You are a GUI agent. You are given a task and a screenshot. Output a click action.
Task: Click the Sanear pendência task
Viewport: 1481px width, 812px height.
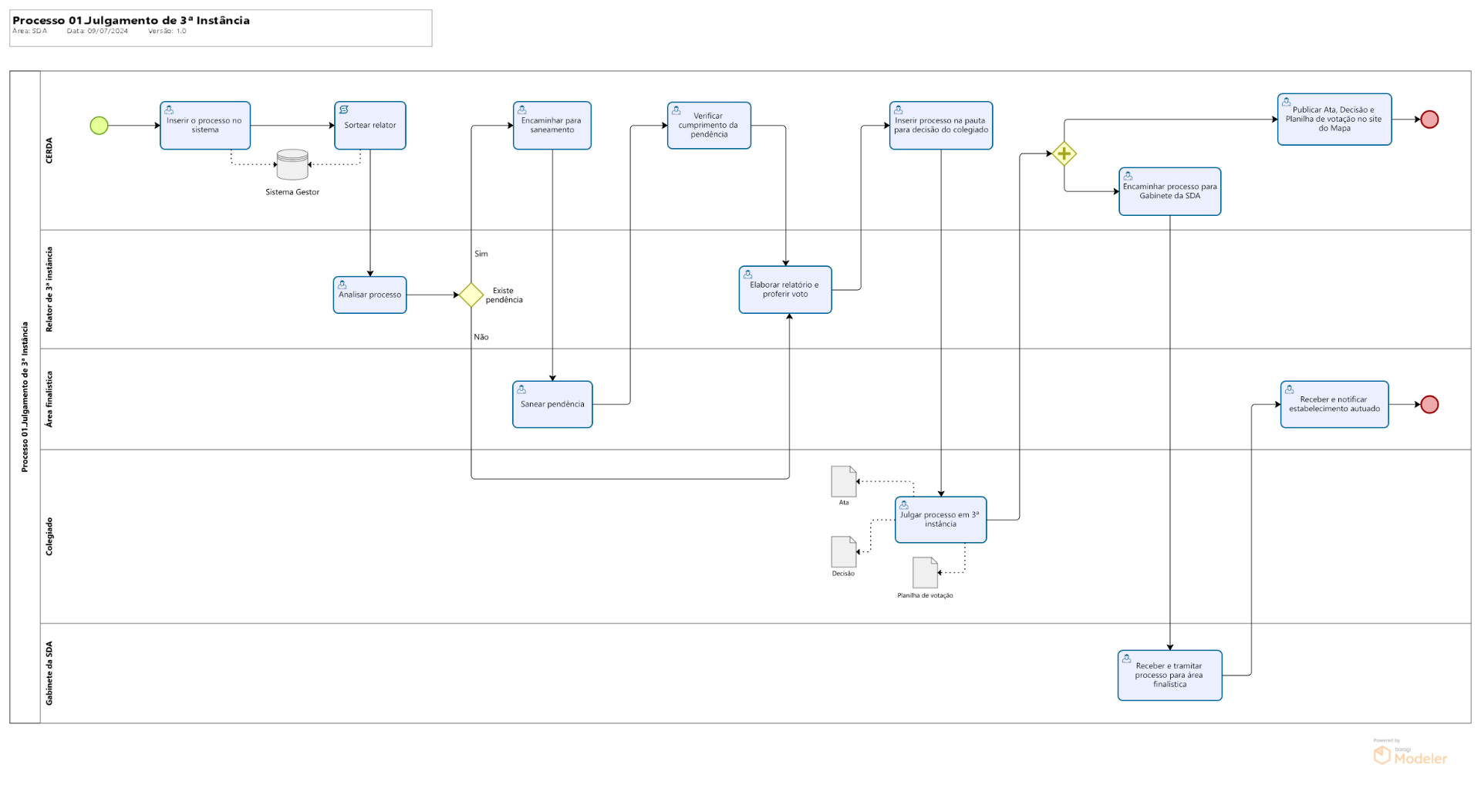pyautogui.click(x=552, y=404)
